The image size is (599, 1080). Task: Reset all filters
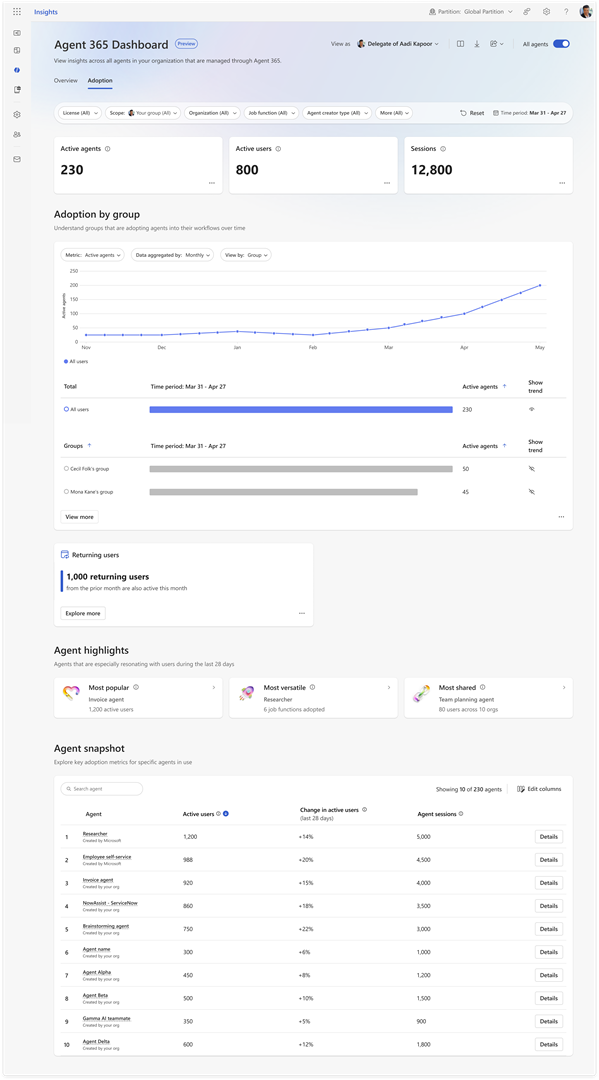(x=472, y=113)
